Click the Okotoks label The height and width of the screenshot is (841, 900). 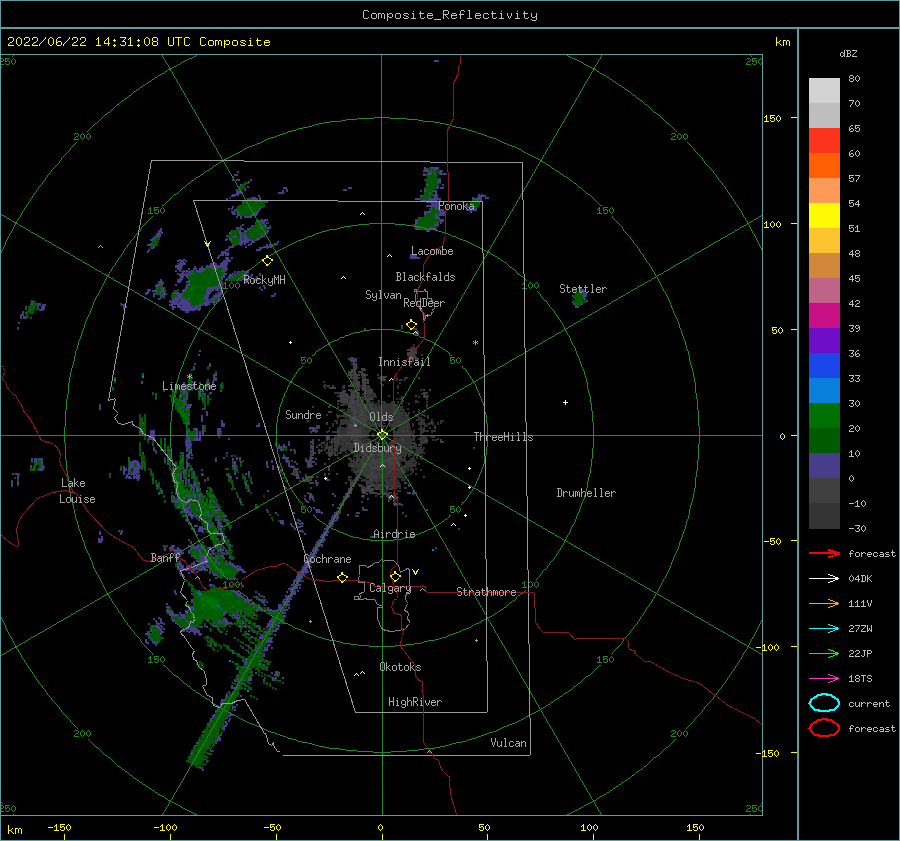[x=400, y=666]
